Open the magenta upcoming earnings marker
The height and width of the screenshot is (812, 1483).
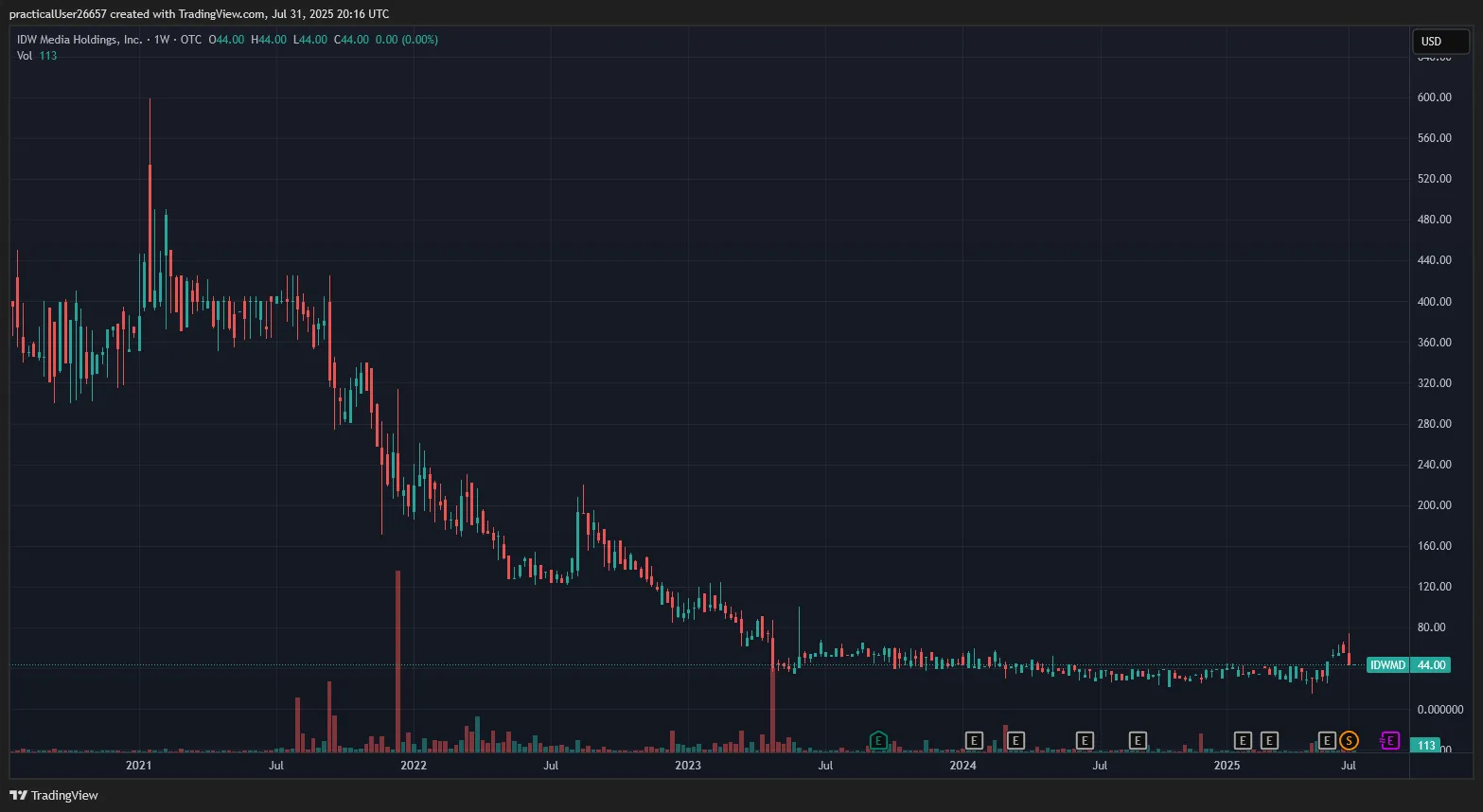[1389, 740]
